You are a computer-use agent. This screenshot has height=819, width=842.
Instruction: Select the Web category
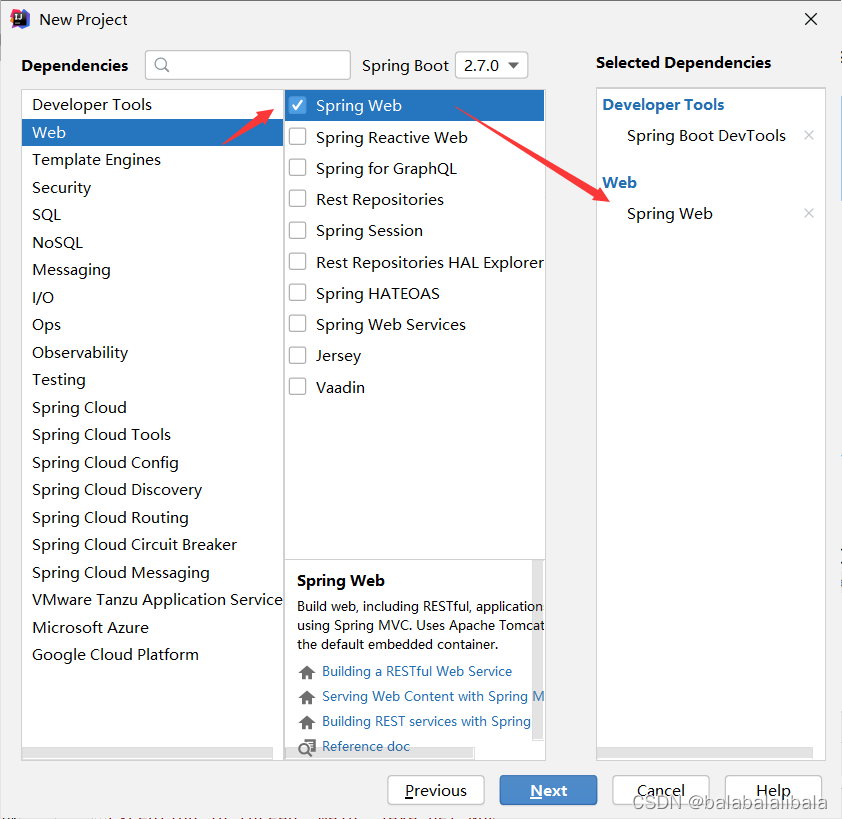tap(153, 132)
